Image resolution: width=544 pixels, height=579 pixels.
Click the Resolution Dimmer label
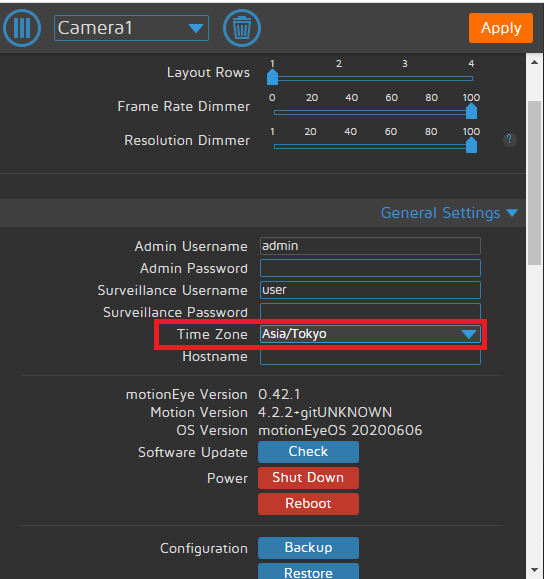coord(187,140)
